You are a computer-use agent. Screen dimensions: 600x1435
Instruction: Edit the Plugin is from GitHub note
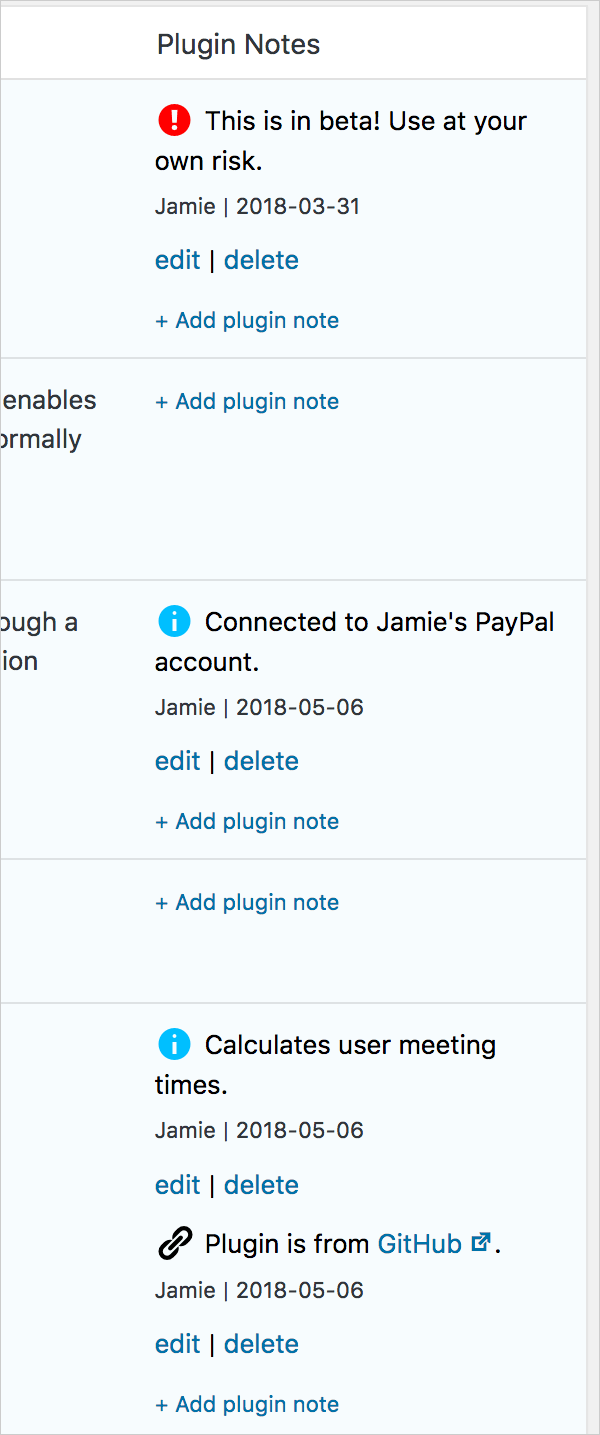[x=178, y=1344]
